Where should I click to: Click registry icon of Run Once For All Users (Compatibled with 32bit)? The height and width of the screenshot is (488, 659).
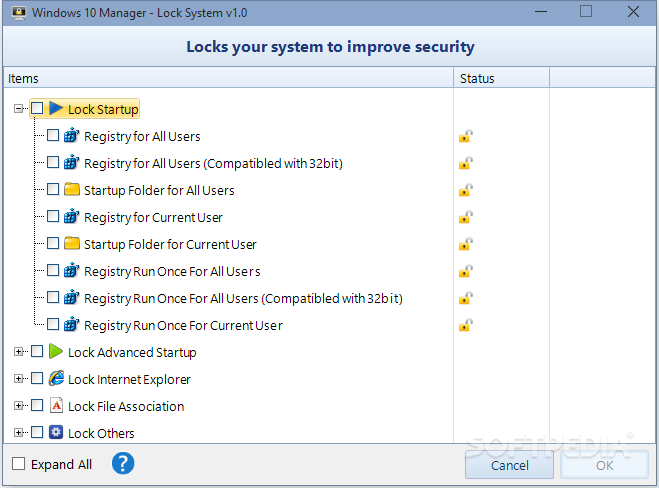[71, 297]
